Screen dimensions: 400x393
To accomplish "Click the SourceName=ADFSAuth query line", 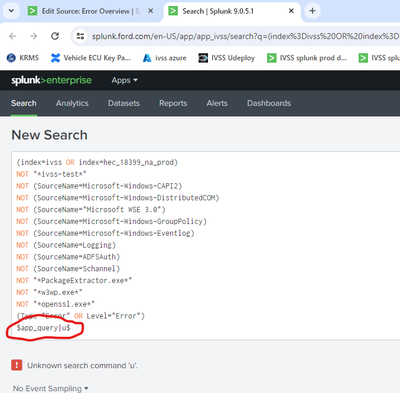I will click(x=68, y=257).
